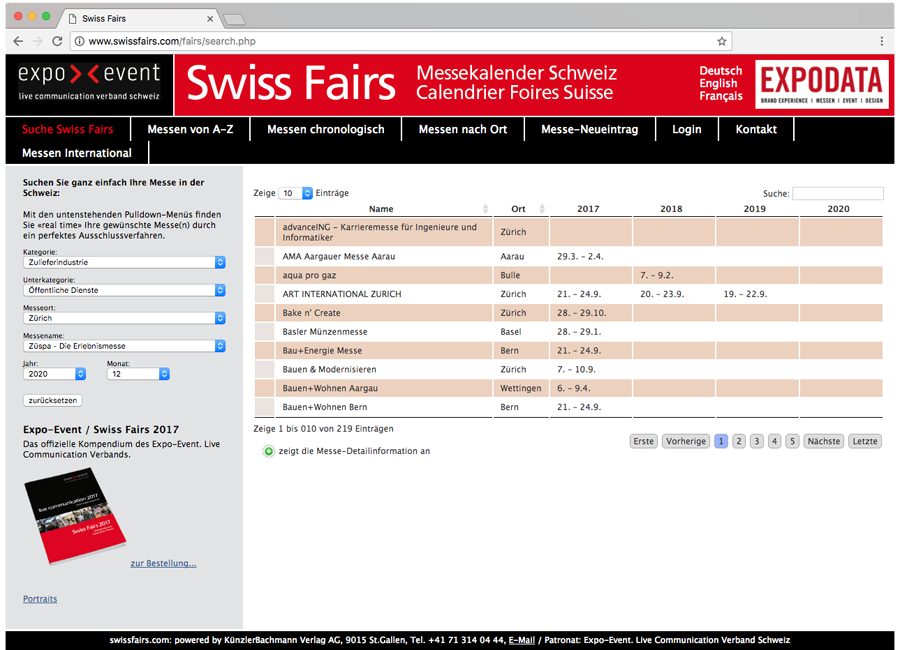Go to the Nächste page

tap(824, 441)
